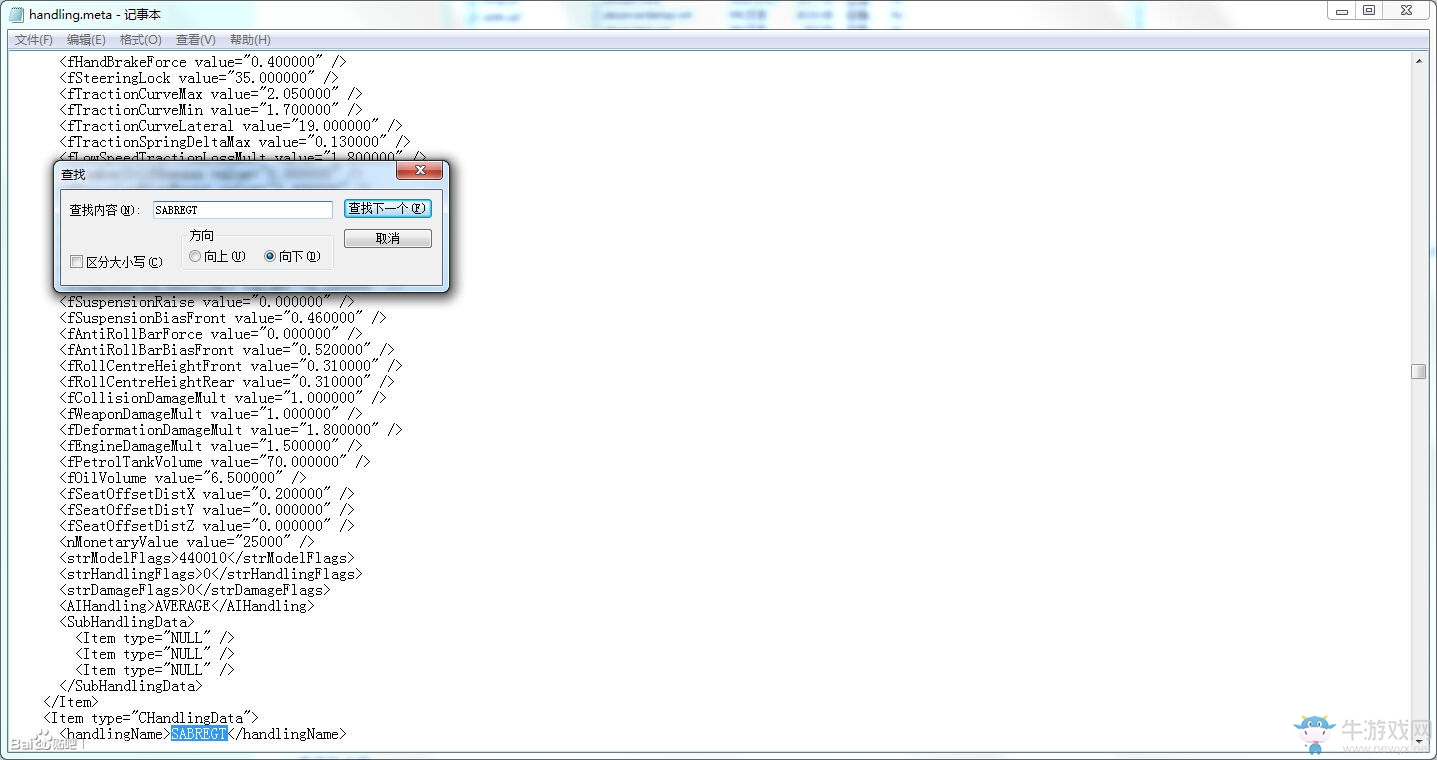Close the handling.meta Notepad window
Viewport: 1437px width, 760px height.
[1406, 10]
